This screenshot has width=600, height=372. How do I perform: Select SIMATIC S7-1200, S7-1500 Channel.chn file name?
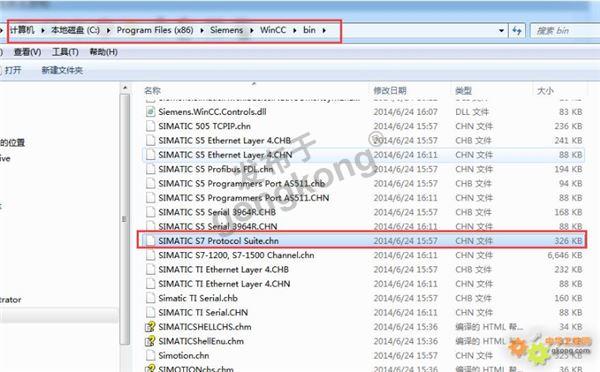pos(236,255)
